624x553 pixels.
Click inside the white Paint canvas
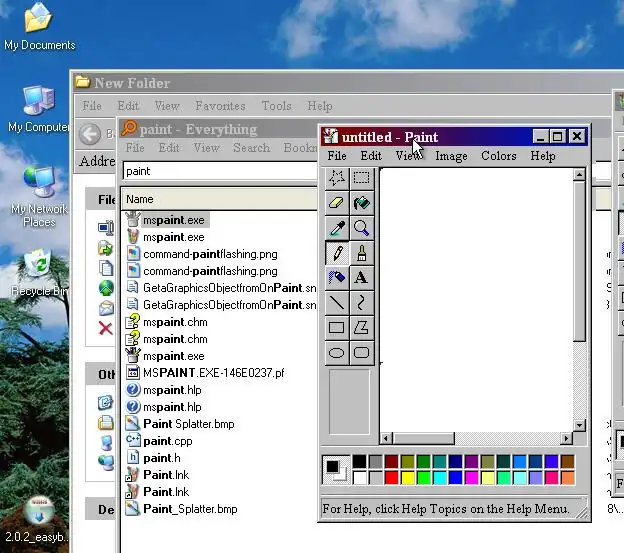click(476, 298)
